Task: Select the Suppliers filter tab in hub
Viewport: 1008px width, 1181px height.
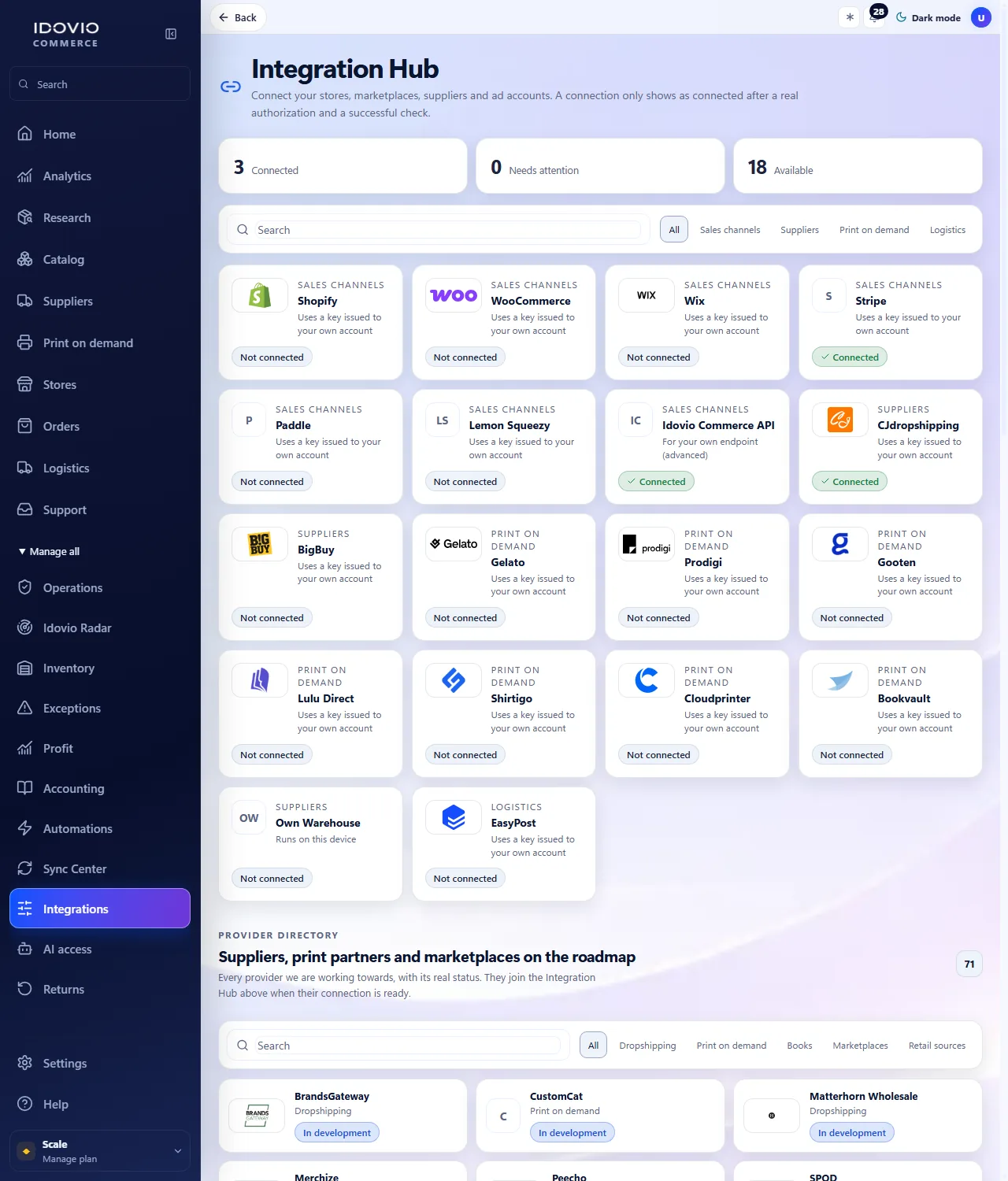Action: point(799,230)
